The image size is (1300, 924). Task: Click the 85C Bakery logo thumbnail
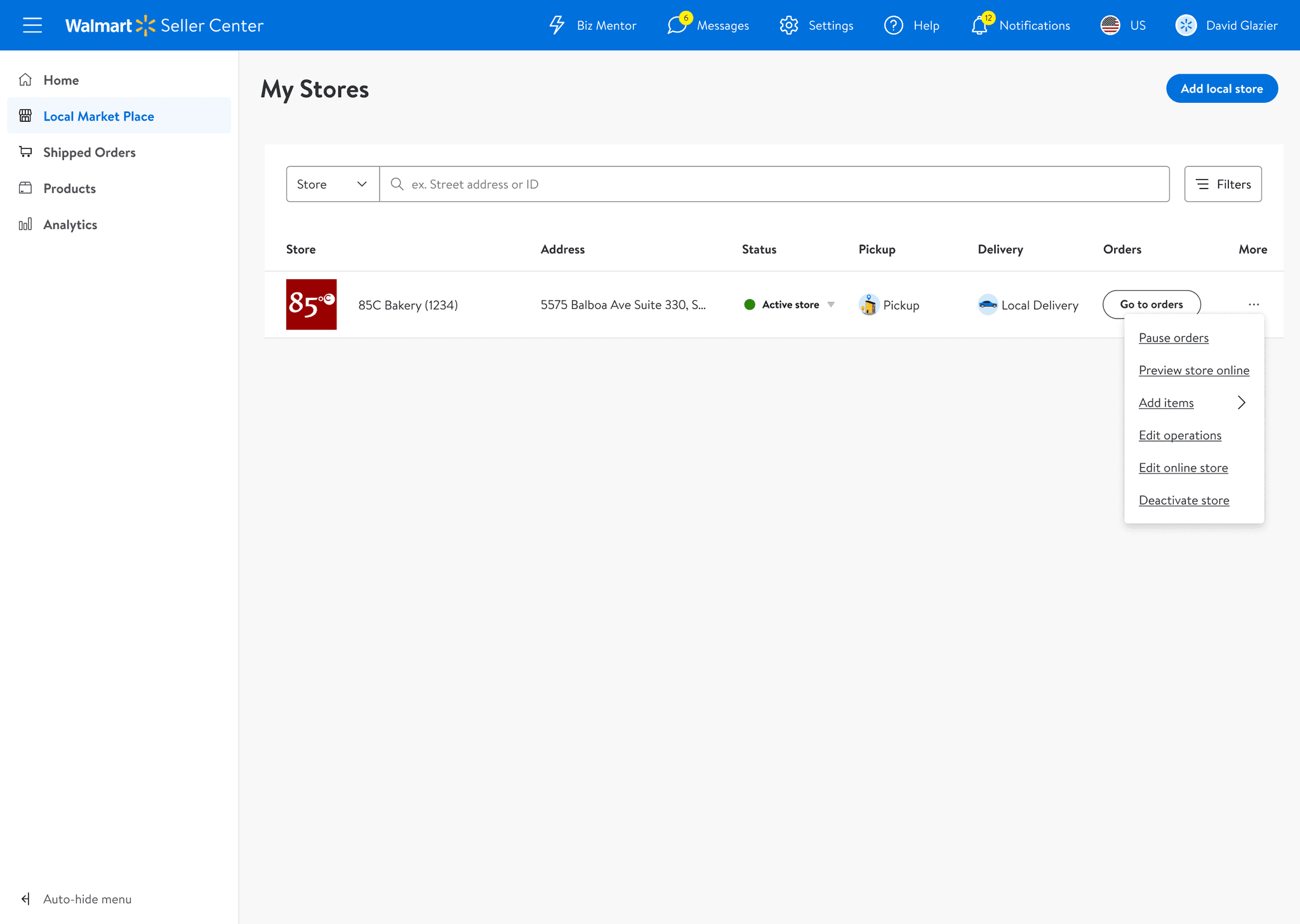pyautogui.click(x=311, y=305)
